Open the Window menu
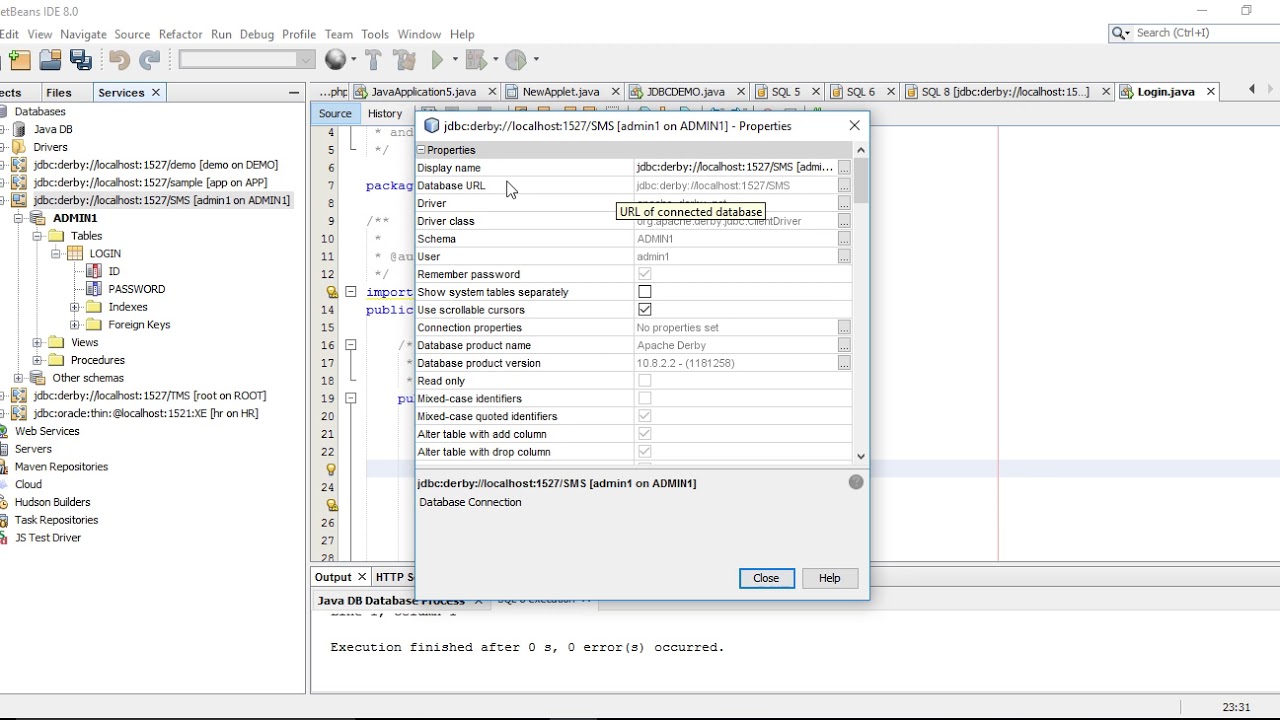 pyautogui.click(x=419, y=34)
